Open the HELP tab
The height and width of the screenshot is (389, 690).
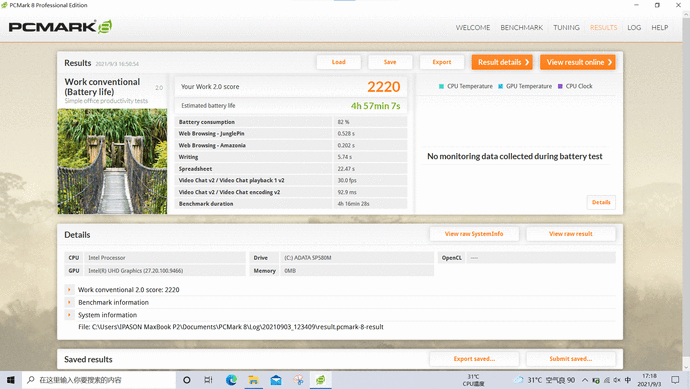tap(660, 27)
